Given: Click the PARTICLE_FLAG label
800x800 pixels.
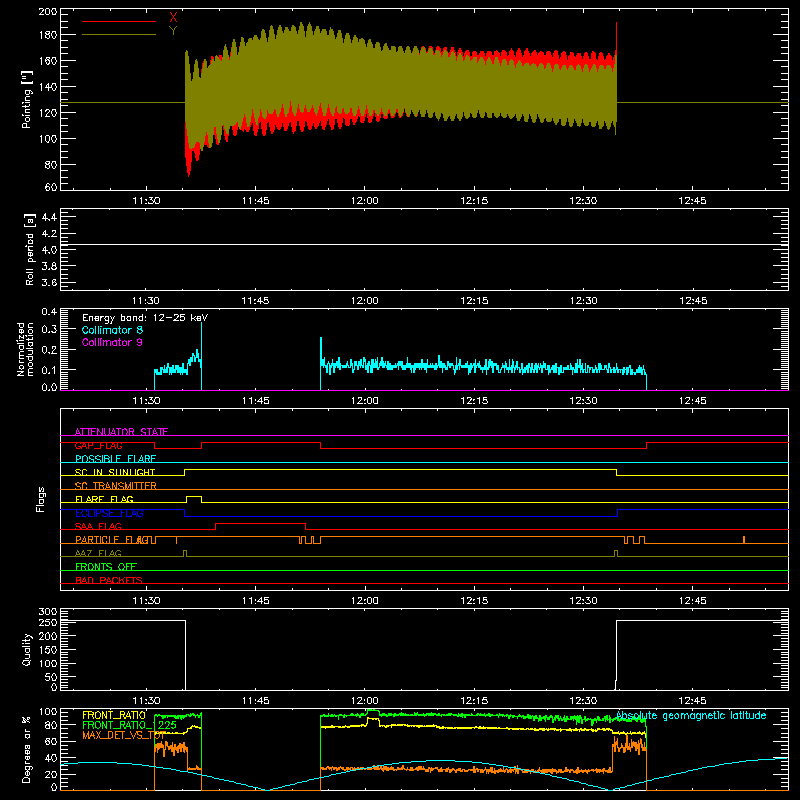Looking at the screenshot, I should tap(112, 540).
